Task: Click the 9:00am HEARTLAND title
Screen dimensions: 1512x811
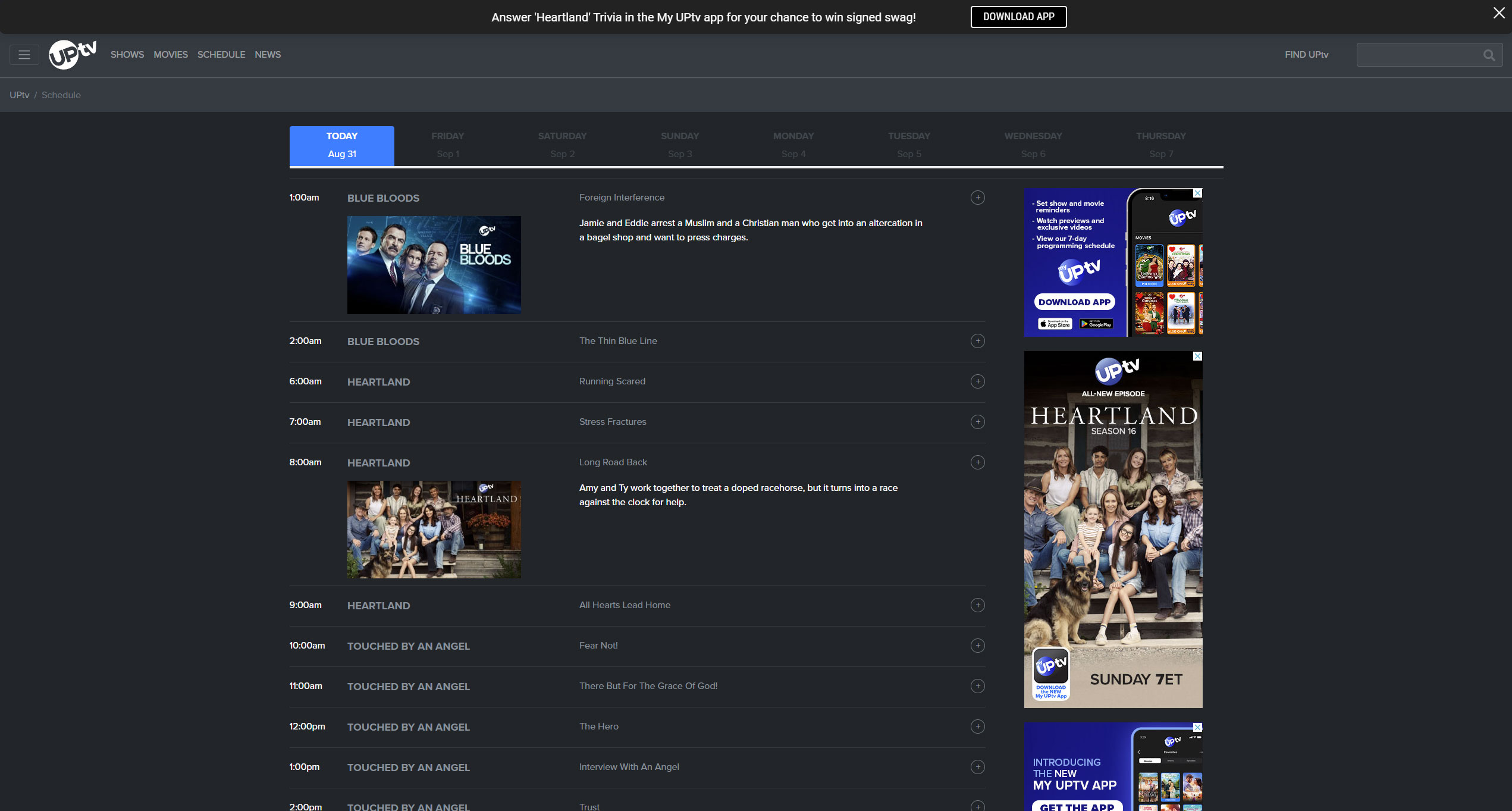Action: coord(378,606)
